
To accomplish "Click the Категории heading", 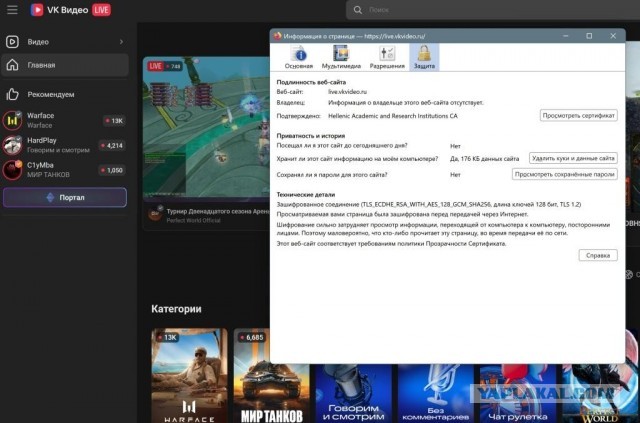I will pos(176,309).
